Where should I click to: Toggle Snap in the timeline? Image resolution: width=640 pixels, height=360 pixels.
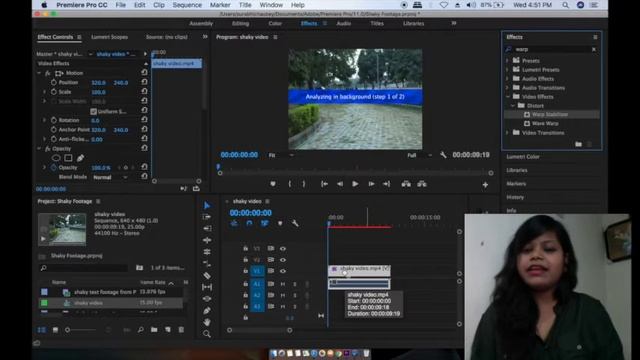click(x=249, y=223)
